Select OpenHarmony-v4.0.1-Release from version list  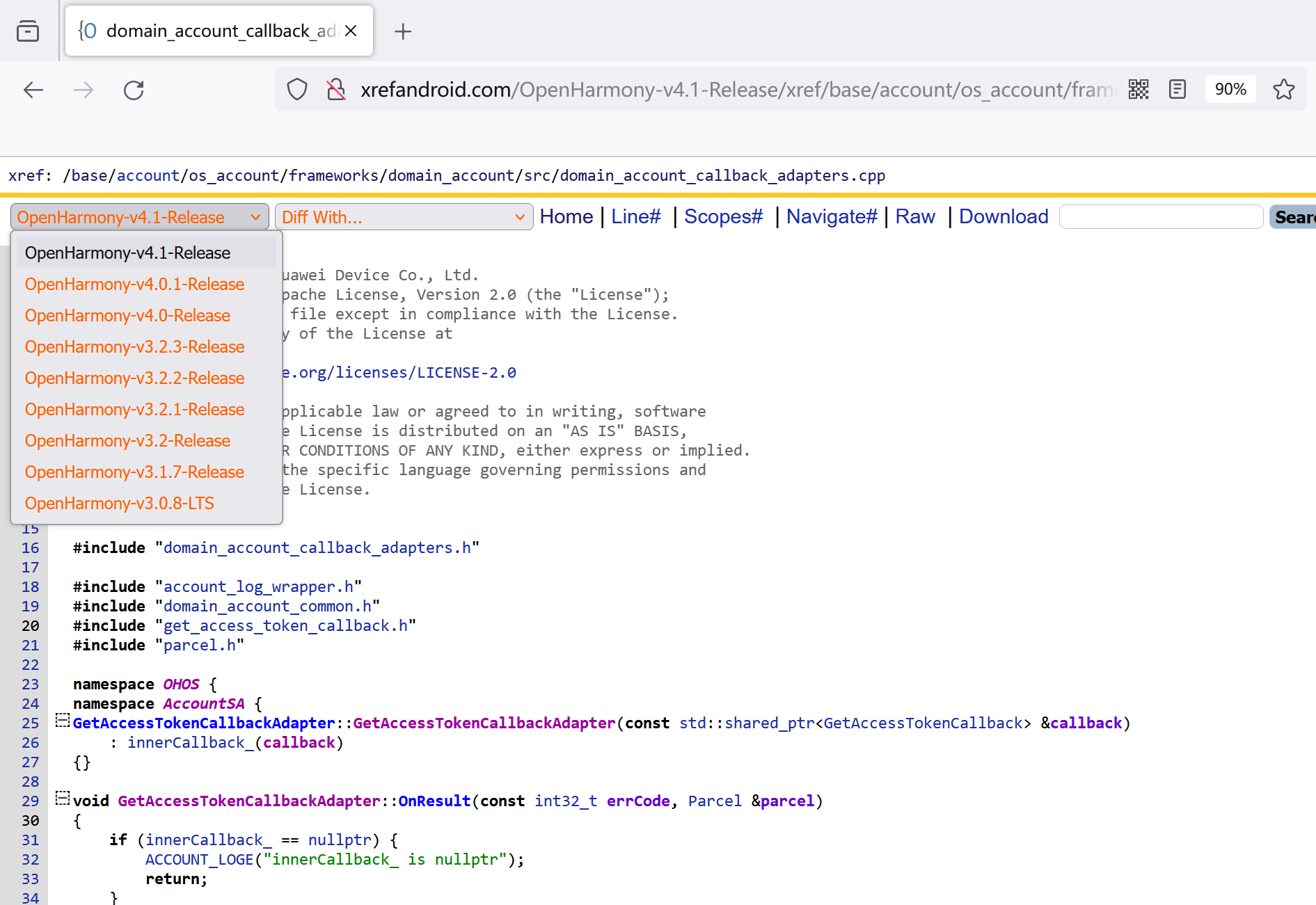point(134,285)
